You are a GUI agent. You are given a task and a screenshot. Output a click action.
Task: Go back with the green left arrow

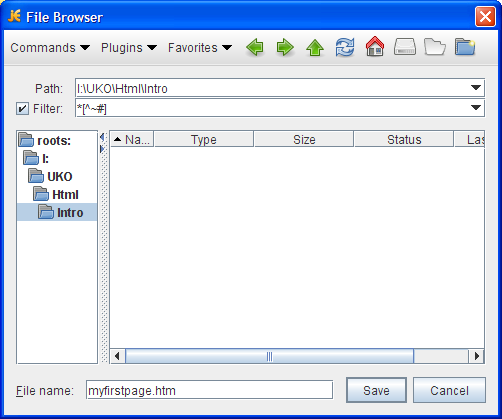pyautogui.click(x=255, y=47)
